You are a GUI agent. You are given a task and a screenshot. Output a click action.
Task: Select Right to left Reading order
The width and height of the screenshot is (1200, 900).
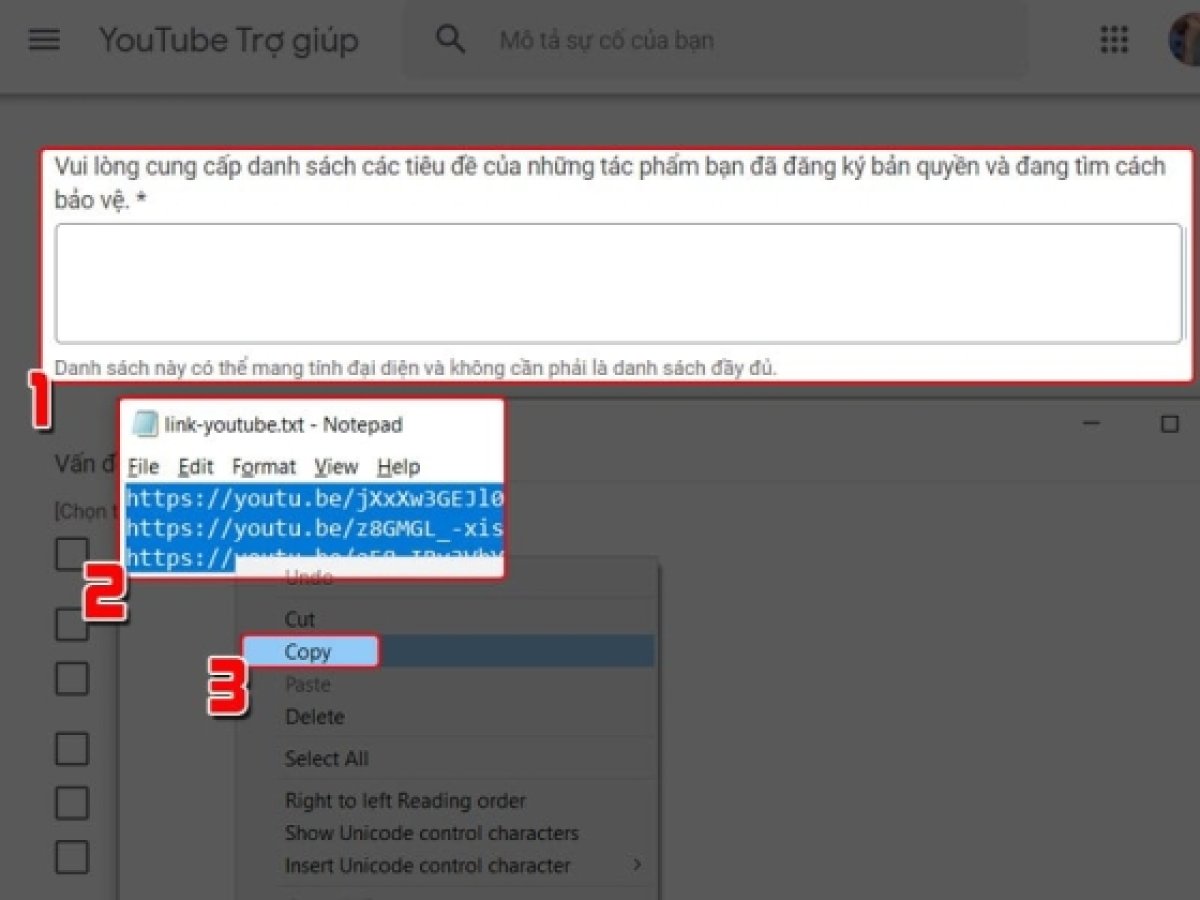[x=445, y=801]
